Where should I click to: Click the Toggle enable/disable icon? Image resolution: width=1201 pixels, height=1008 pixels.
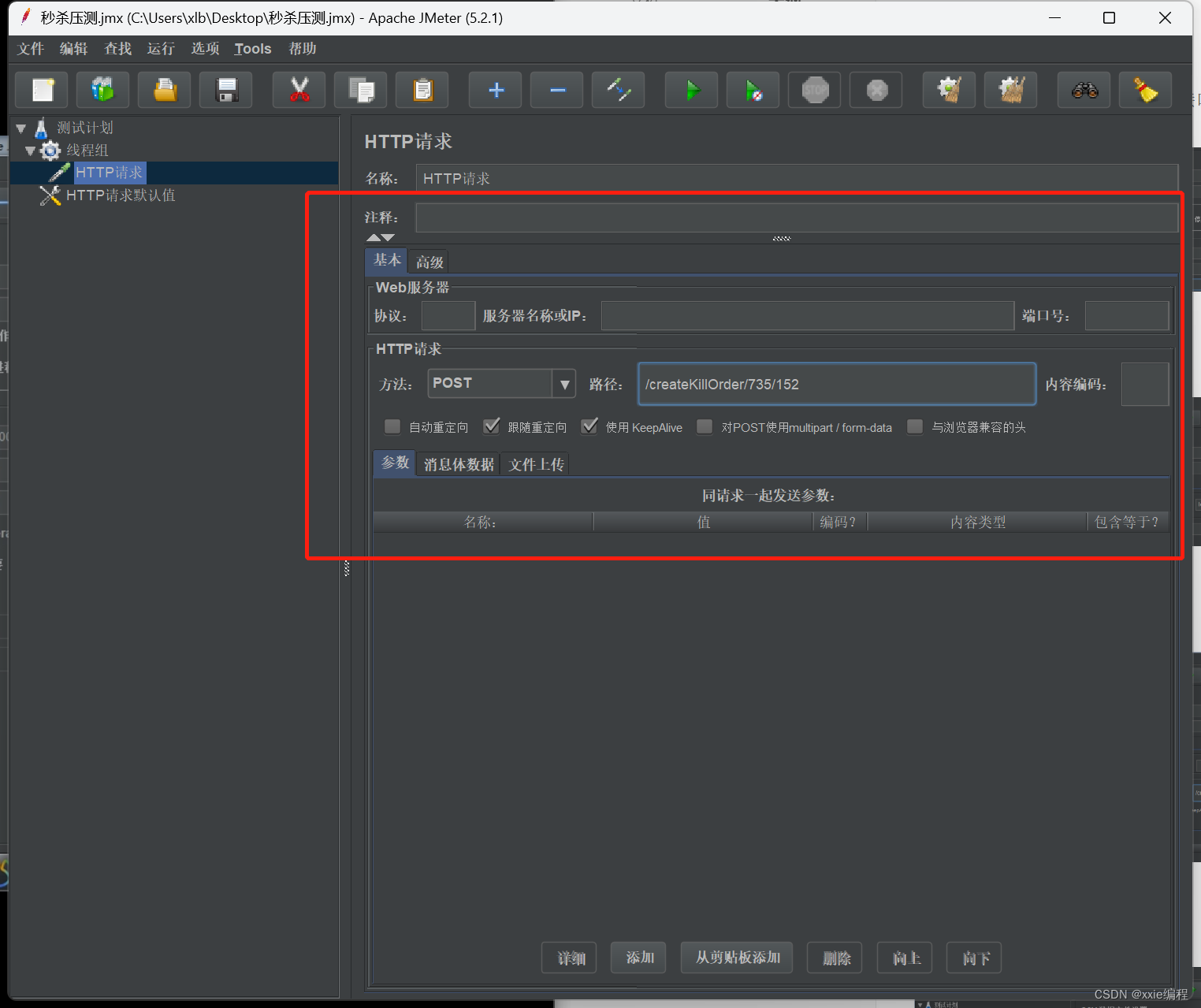tap(619, 90)
